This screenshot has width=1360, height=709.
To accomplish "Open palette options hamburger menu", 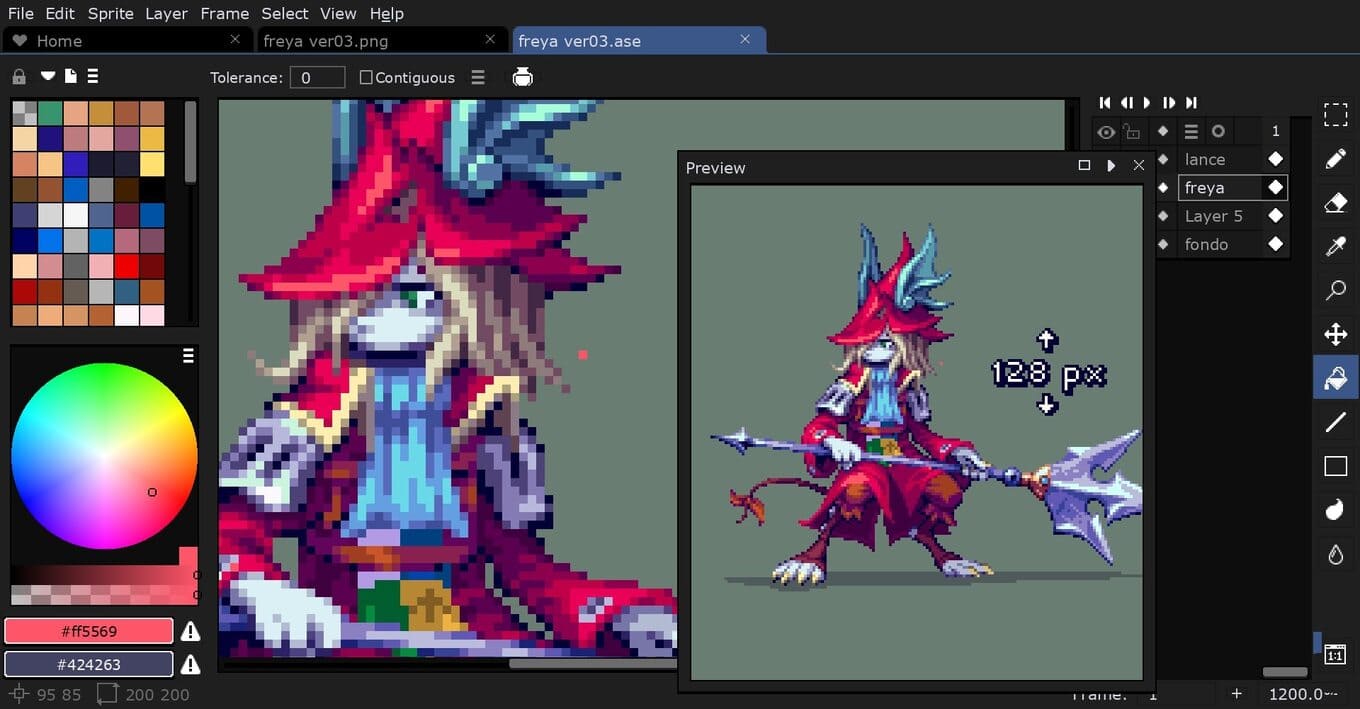I will pyautogui.click(x=93, y=76).
